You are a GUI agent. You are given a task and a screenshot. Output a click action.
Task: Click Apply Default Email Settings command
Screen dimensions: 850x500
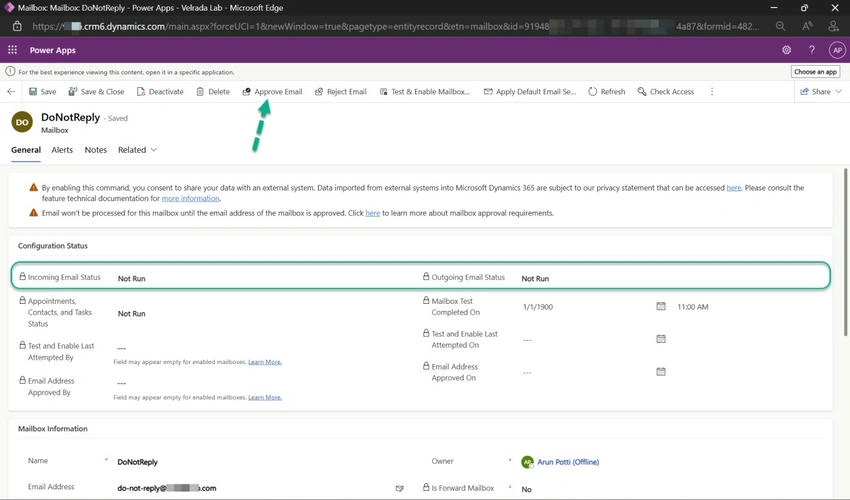530,92
